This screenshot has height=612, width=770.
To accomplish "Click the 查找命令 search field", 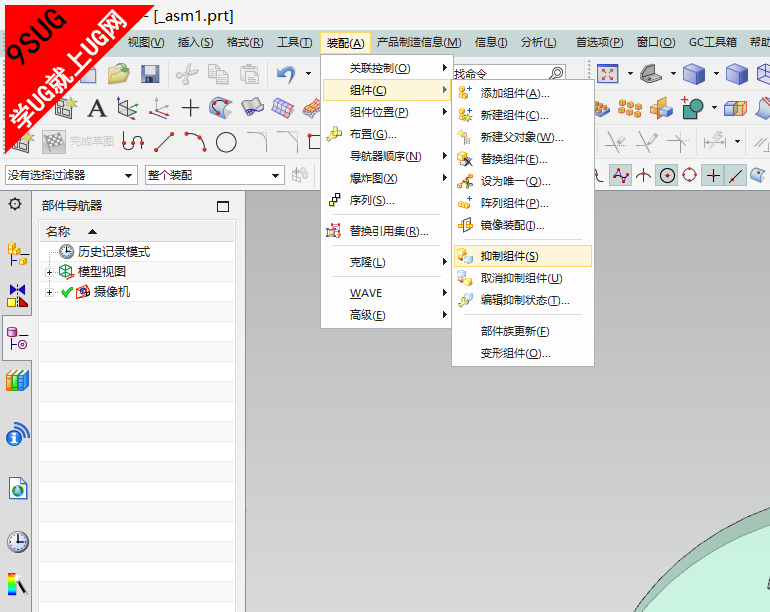I will point(501,74).
